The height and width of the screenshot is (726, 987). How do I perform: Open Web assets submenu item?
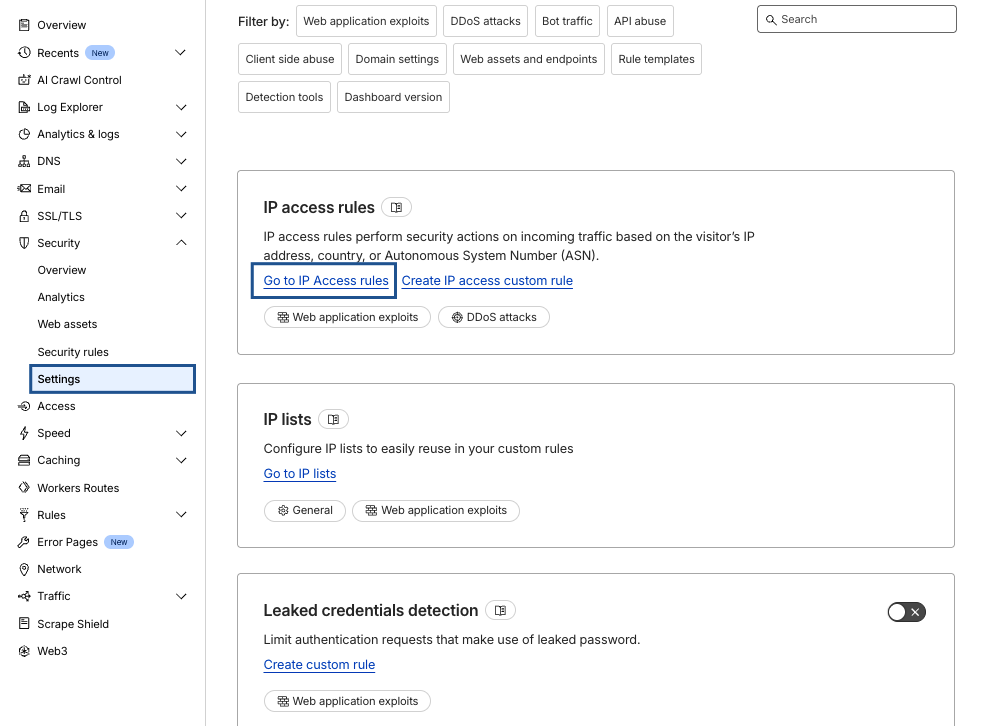(x=67, y=324)
